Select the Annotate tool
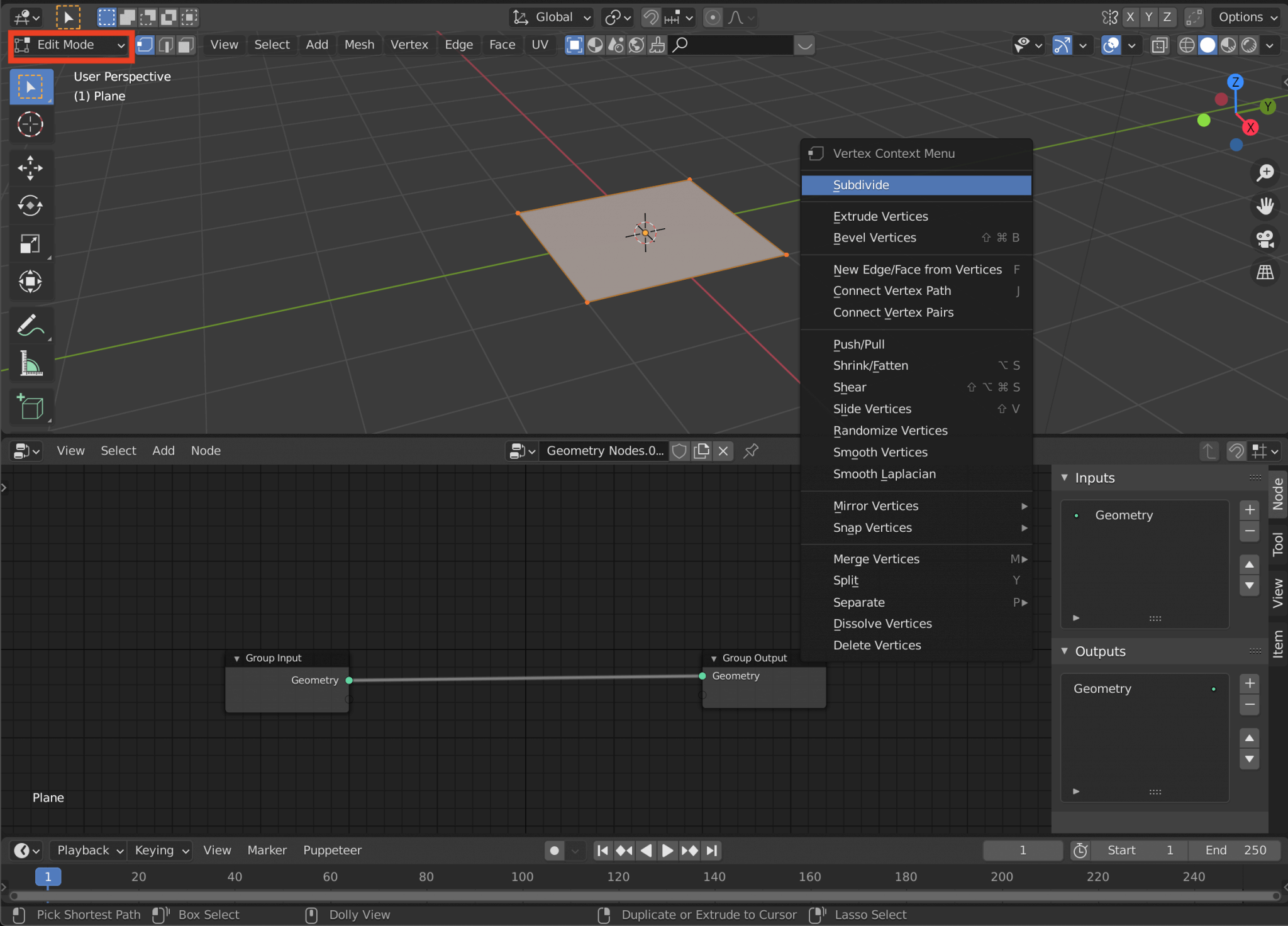Image resolution: width=1288 pixels, height=926 pixels. [31, 325]
